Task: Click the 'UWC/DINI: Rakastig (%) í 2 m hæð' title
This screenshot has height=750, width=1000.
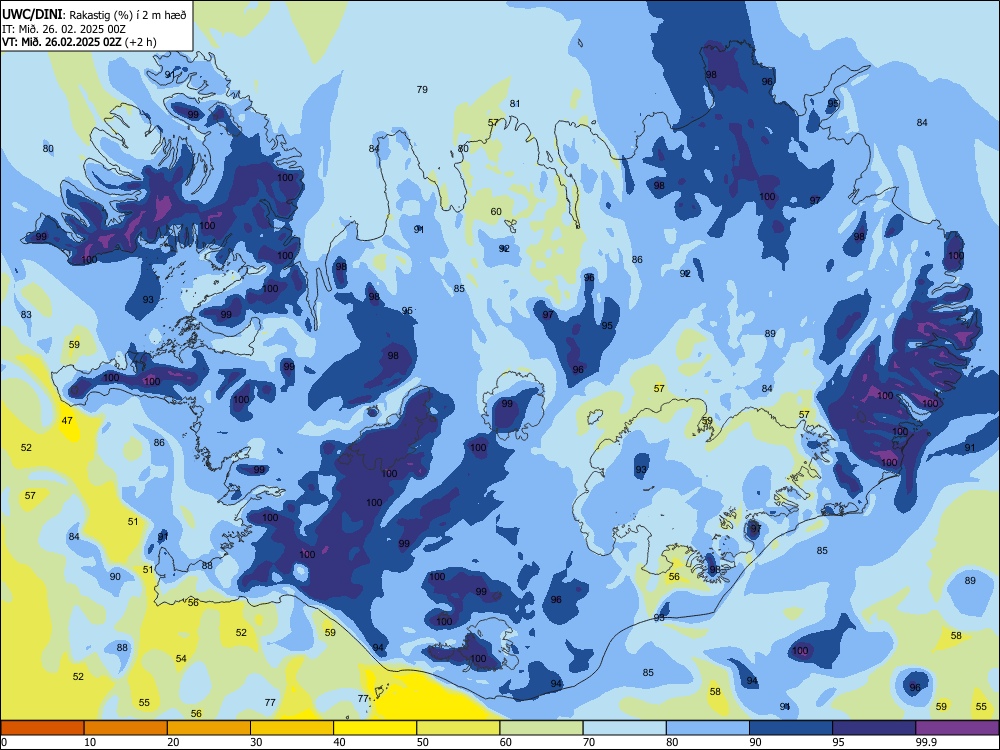Action: coord(94,14)
